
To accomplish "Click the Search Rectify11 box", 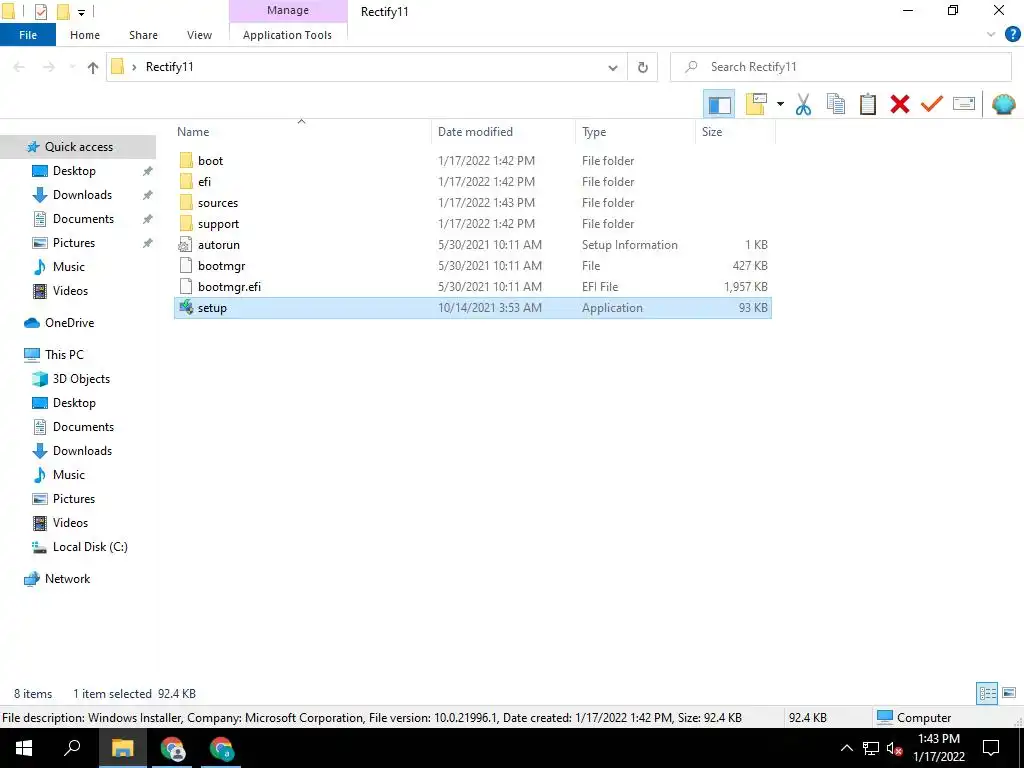I will pyautogui.click(x=841, y=67).
